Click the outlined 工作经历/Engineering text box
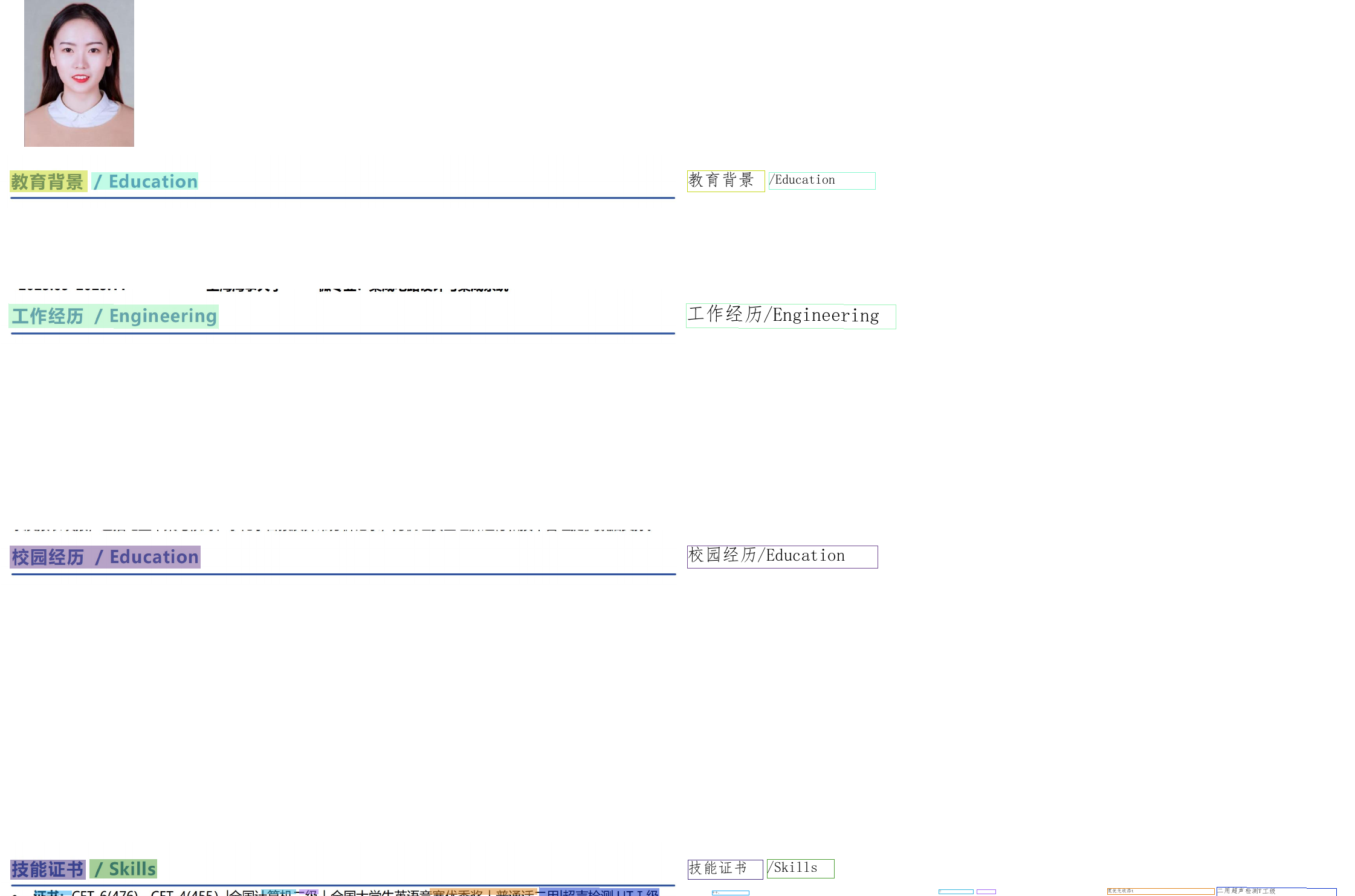1355x896 pixels. (x=790, y=316)
